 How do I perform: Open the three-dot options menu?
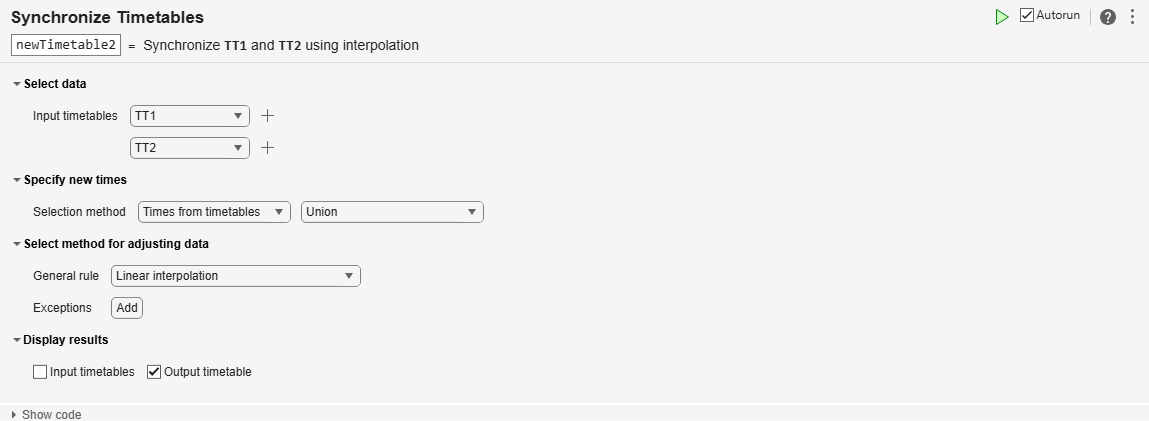(x=1133, y=17)
